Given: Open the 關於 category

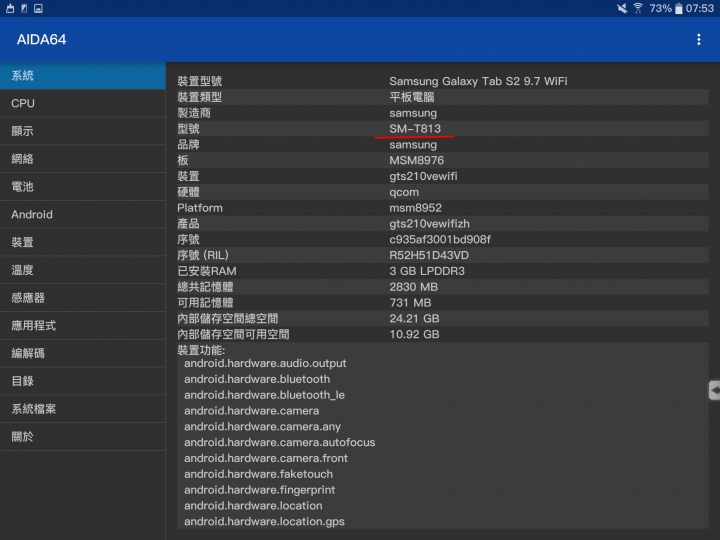Looking at the screenshot, I should pyautogui.click(x=83, y=437).
